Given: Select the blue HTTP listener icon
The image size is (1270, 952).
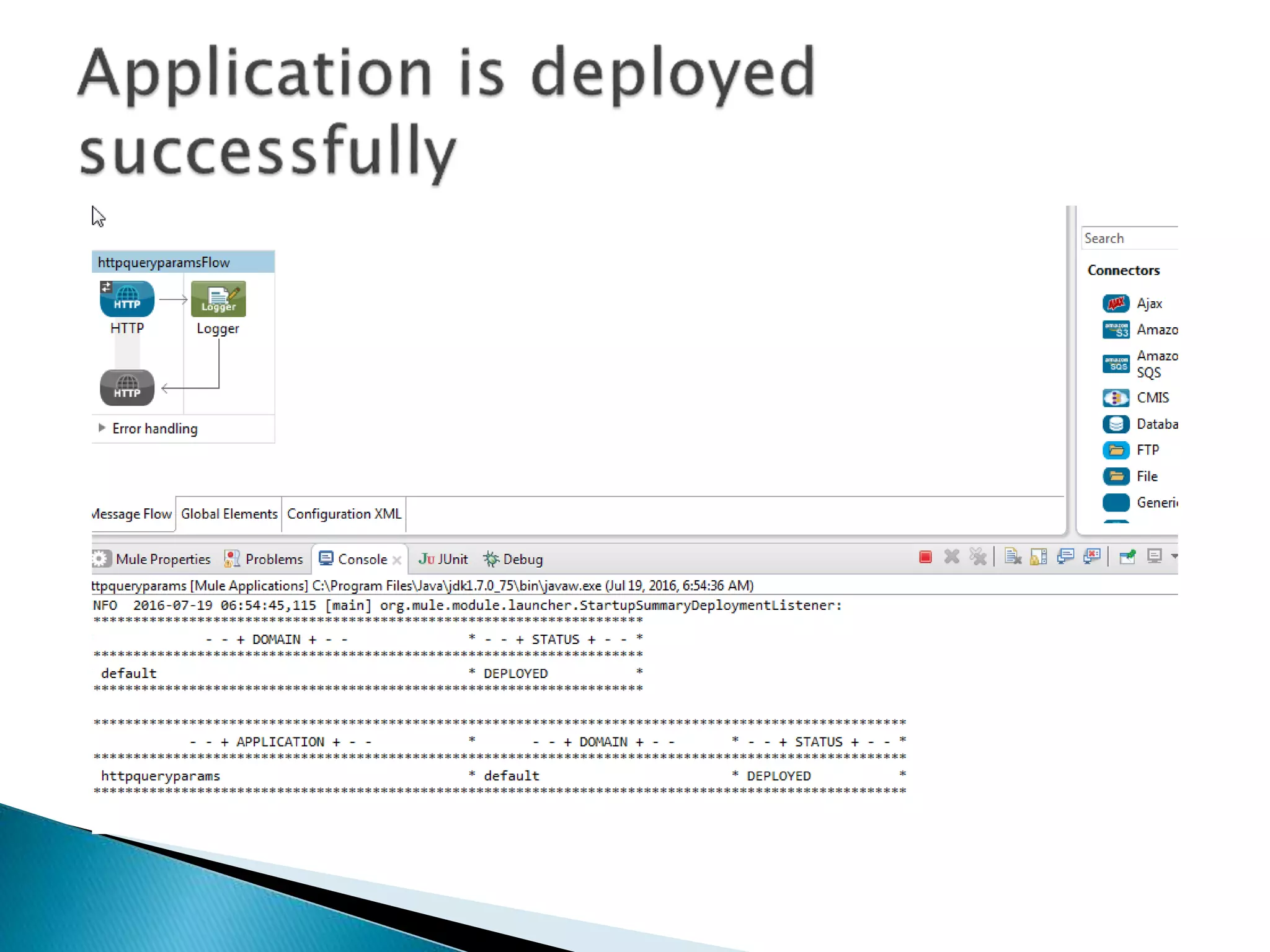Looking at the screenshot, I should pos(127,299).
